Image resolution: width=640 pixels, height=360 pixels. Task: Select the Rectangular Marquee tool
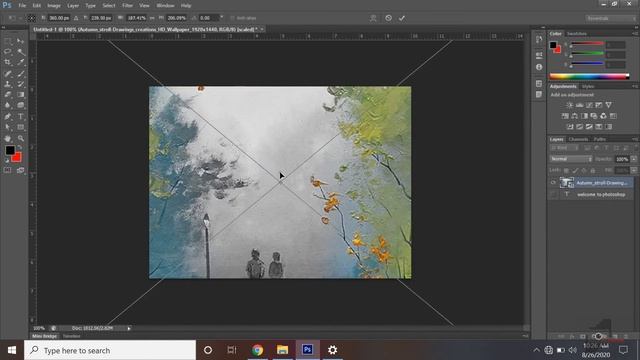click(x=8, y=41)
